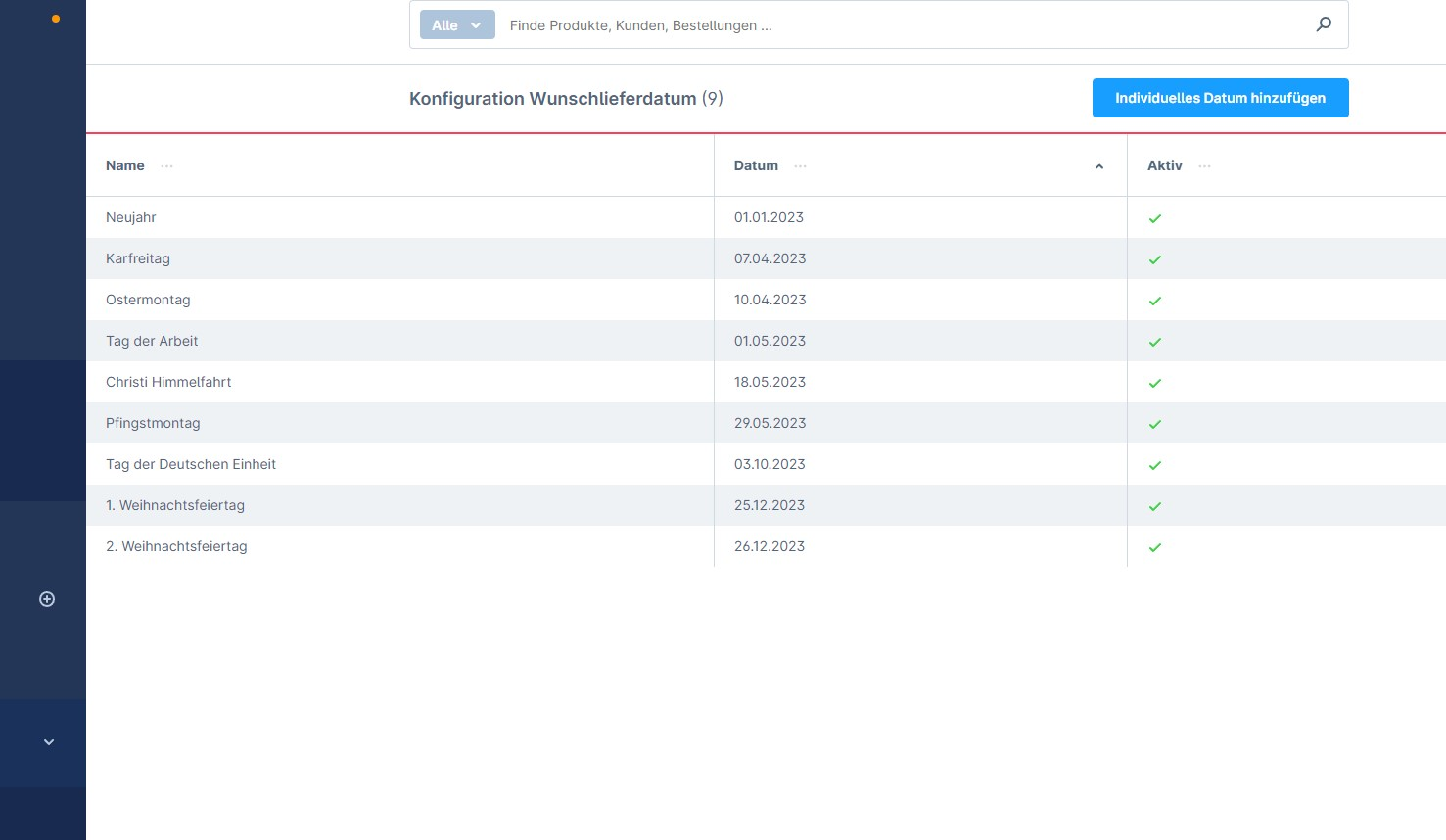Click the plus icon in the left sidebar
1446x840 pixels.
(46, 598)
